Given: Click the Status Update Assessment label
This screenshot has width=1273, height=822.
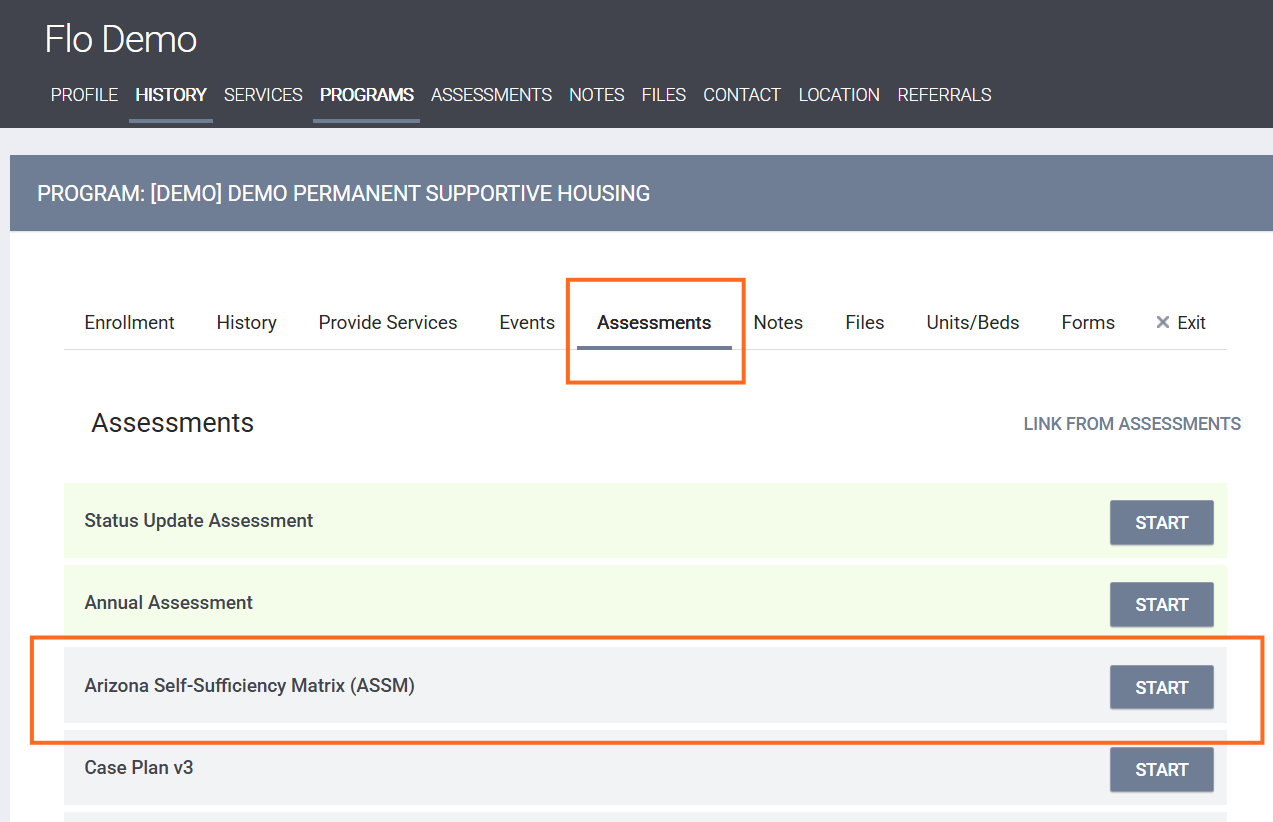Looking at the screenshot, I should (x=199, y=521).
